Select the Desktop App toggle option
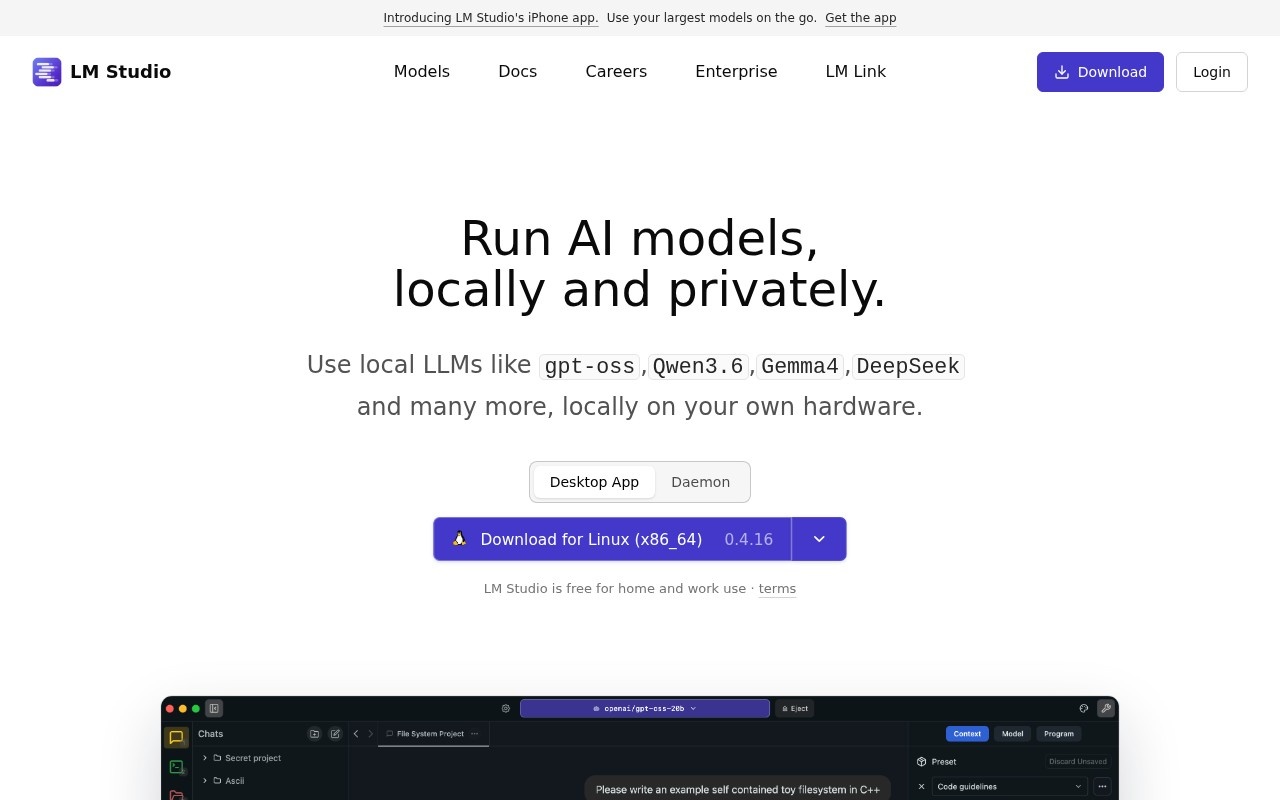1280x800 pixels. (x=594, y=482)
